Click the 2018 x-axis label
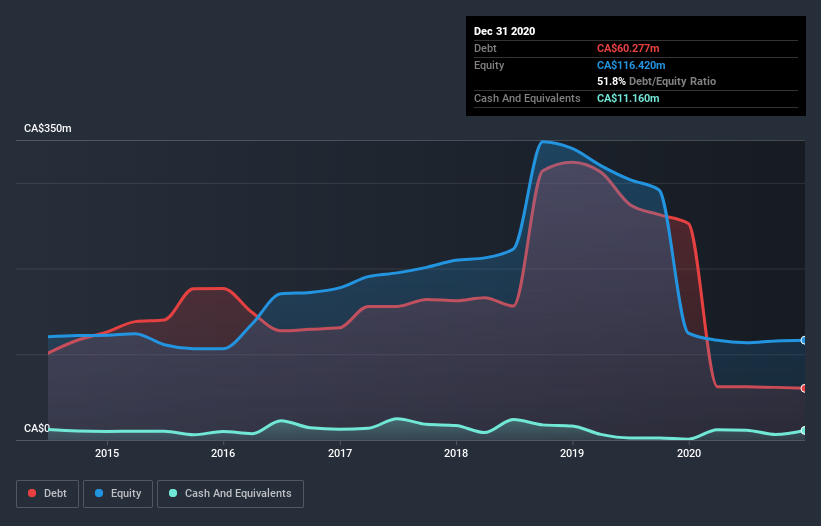Viewport: 821px width, 526px height. coord(456,453)
